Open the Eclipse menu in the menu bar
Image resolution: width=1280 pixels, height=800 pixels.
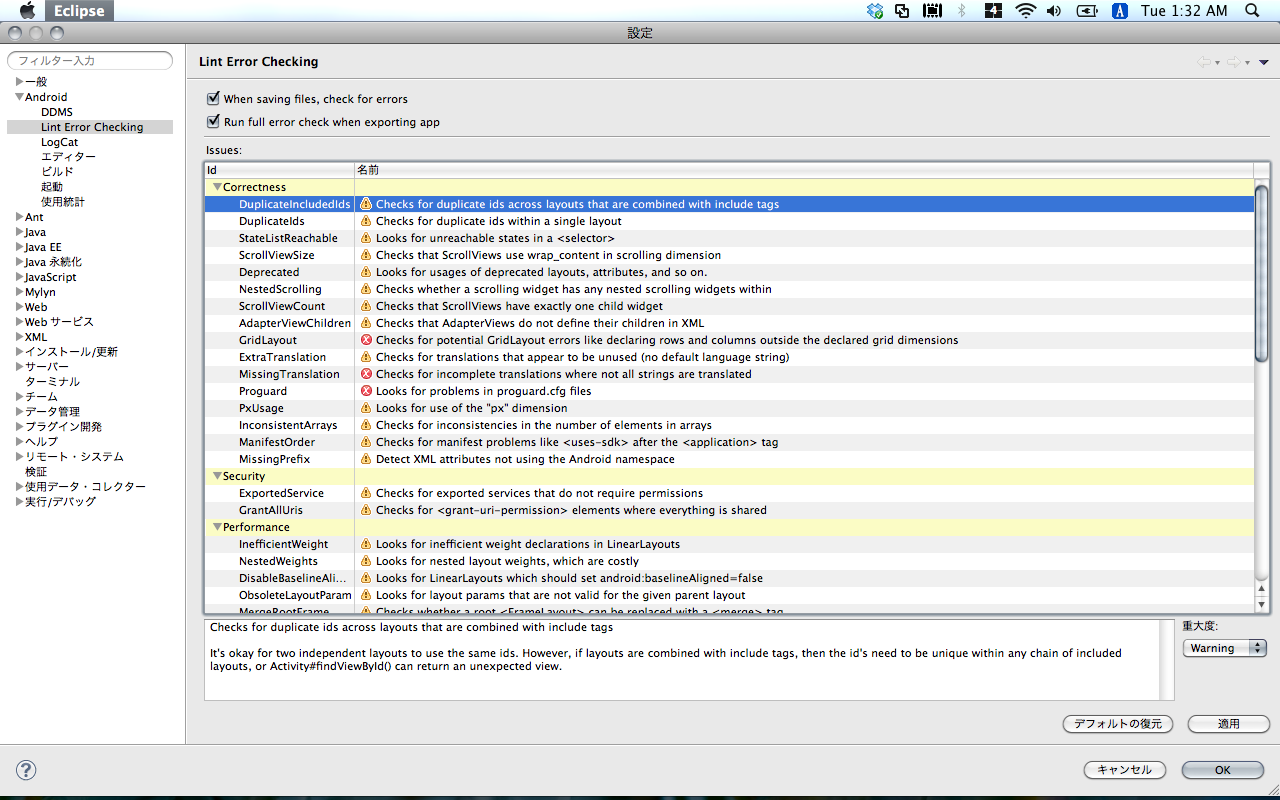pyautogui.click(x=78, y=11)
